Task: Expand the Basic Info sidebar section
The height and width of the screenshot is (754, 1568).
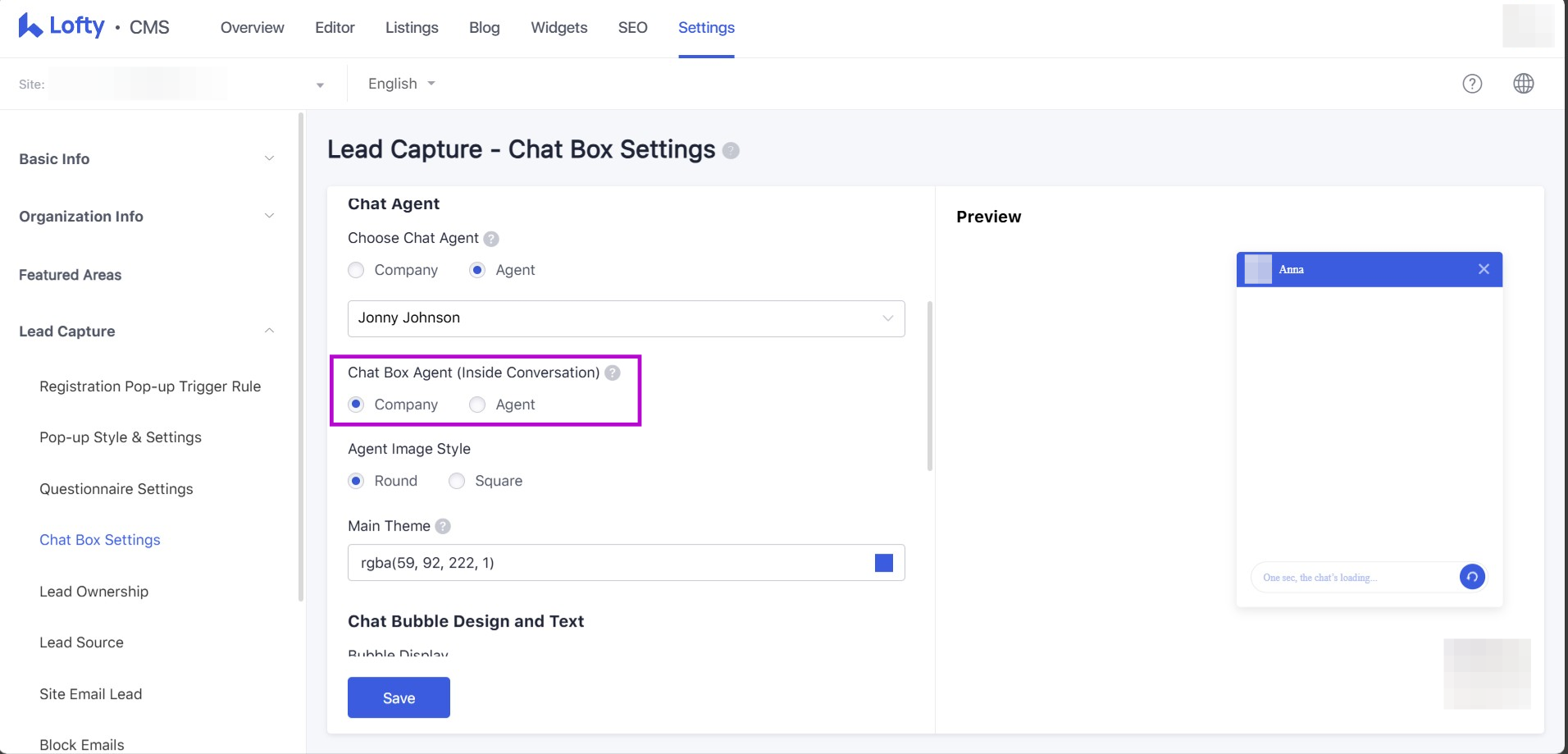Action: pyautogui.click(x=147, y=159)
